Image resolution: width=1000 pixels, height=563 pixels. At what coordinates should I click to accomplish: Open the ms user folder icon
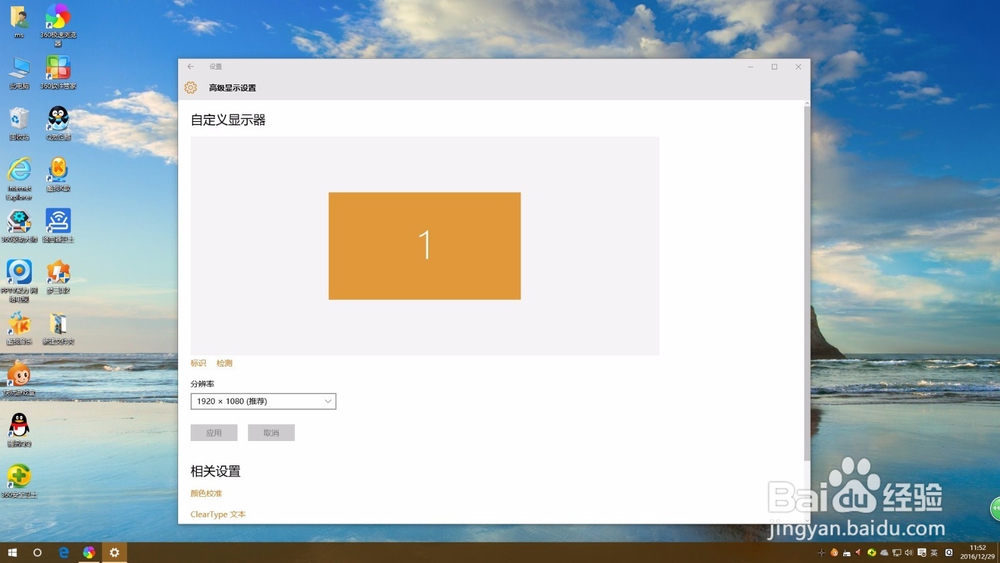(19, 21)
